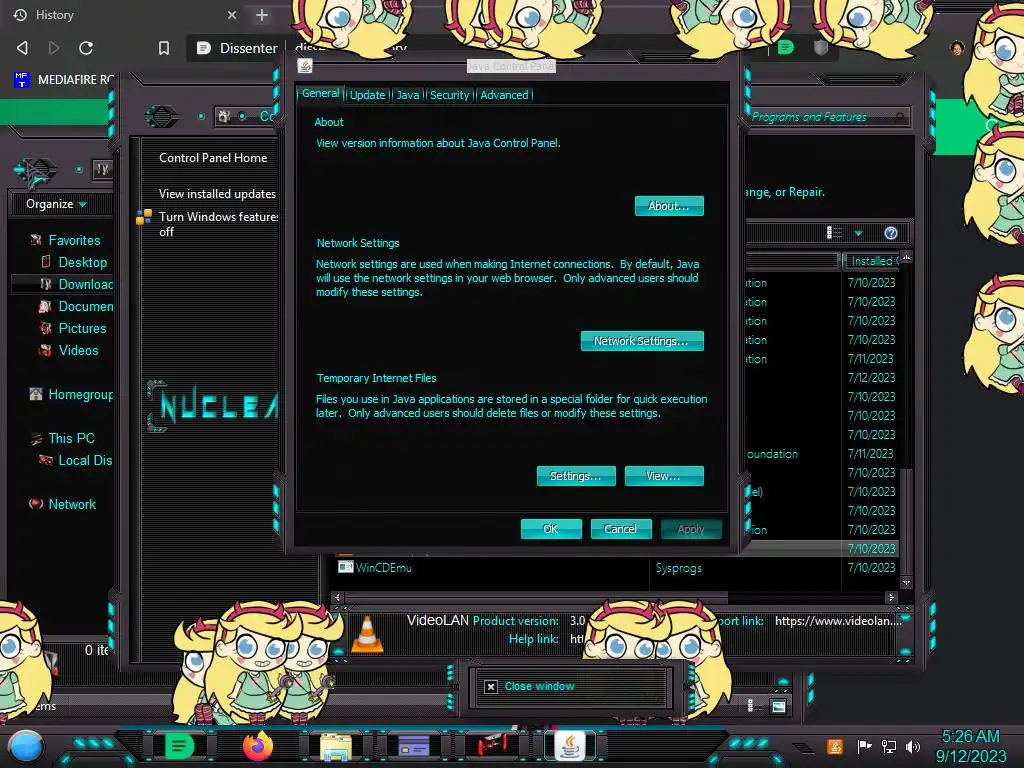Switch to the Security tab
The image size is (1024, 768).
[449, 95]
